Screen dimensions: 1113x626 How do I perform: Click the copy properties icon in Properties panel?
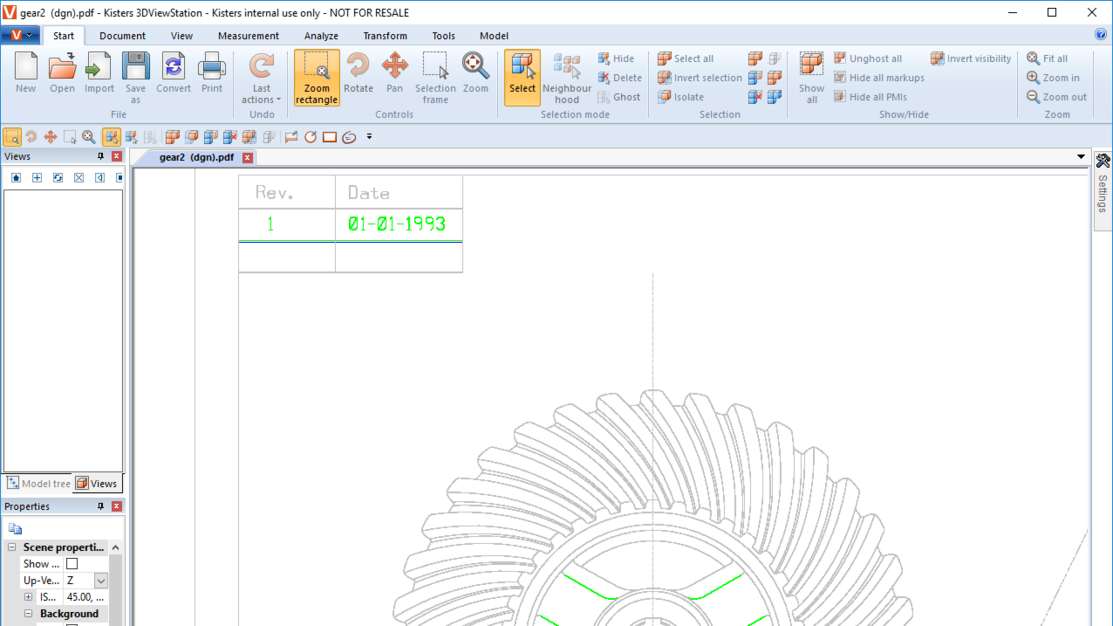(15, 529)
